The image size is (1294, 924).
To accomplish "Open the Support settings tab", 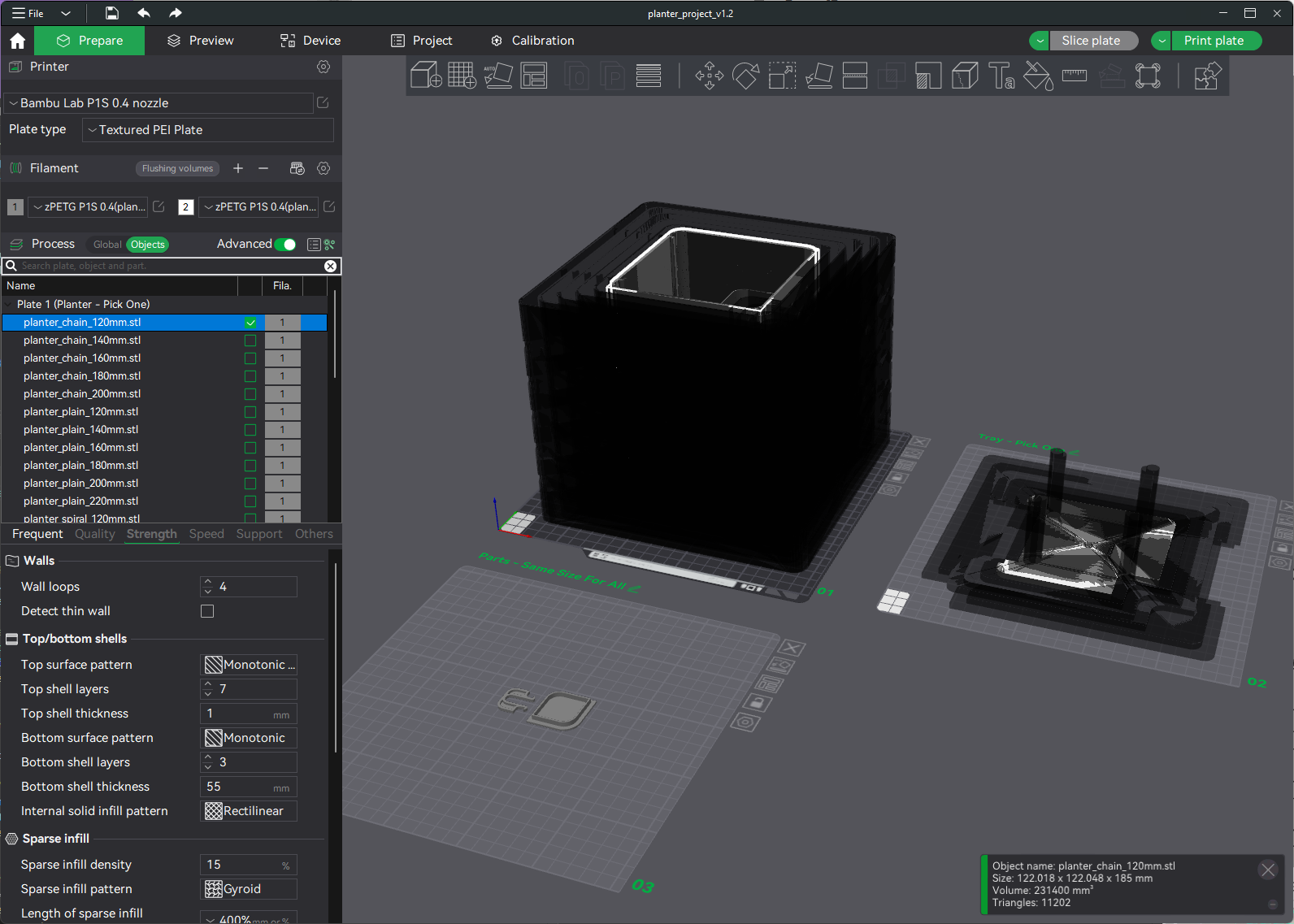I will pos(259,534).
